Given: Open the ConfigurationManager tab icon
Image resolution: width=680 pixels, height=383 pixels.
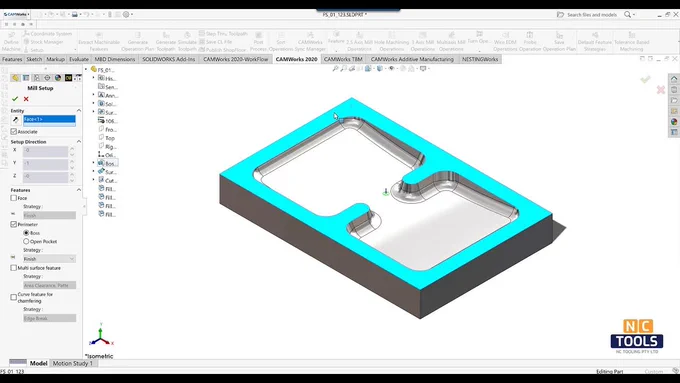Looking at the screenshot, I should pos(36,78).
